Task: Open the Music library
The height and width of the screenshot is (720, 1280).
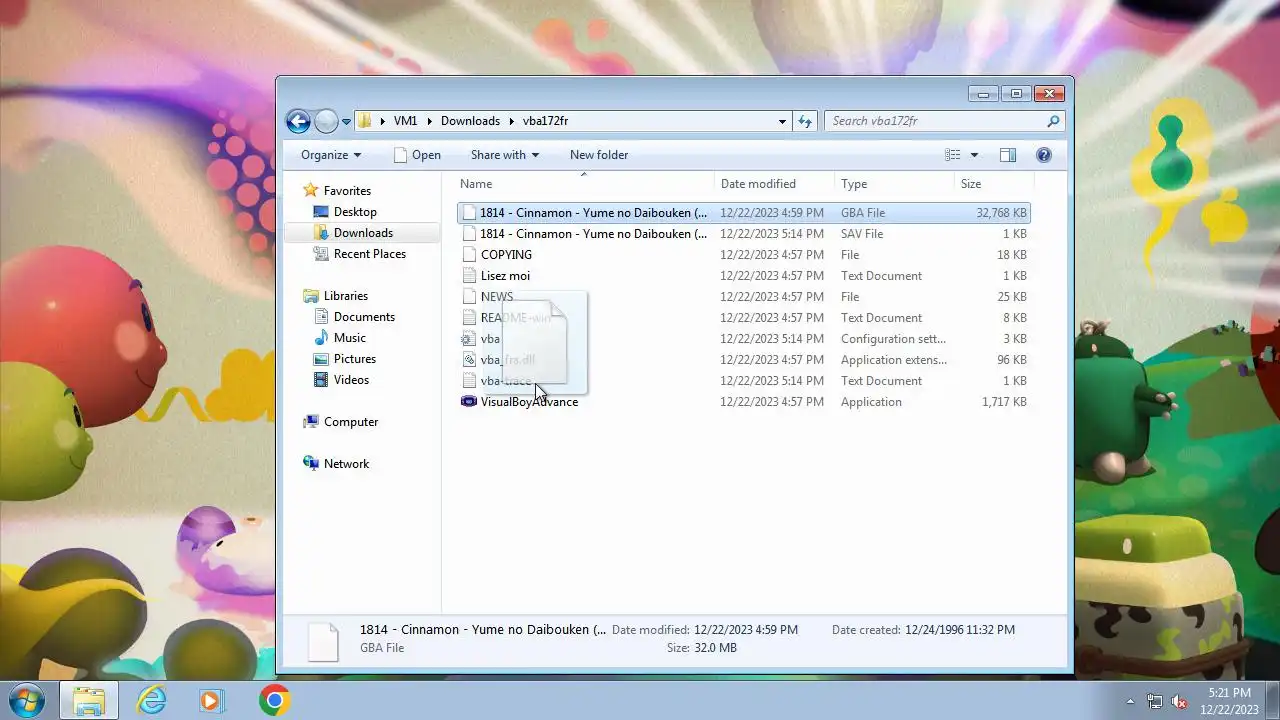Action: click(x=349, y=338)
